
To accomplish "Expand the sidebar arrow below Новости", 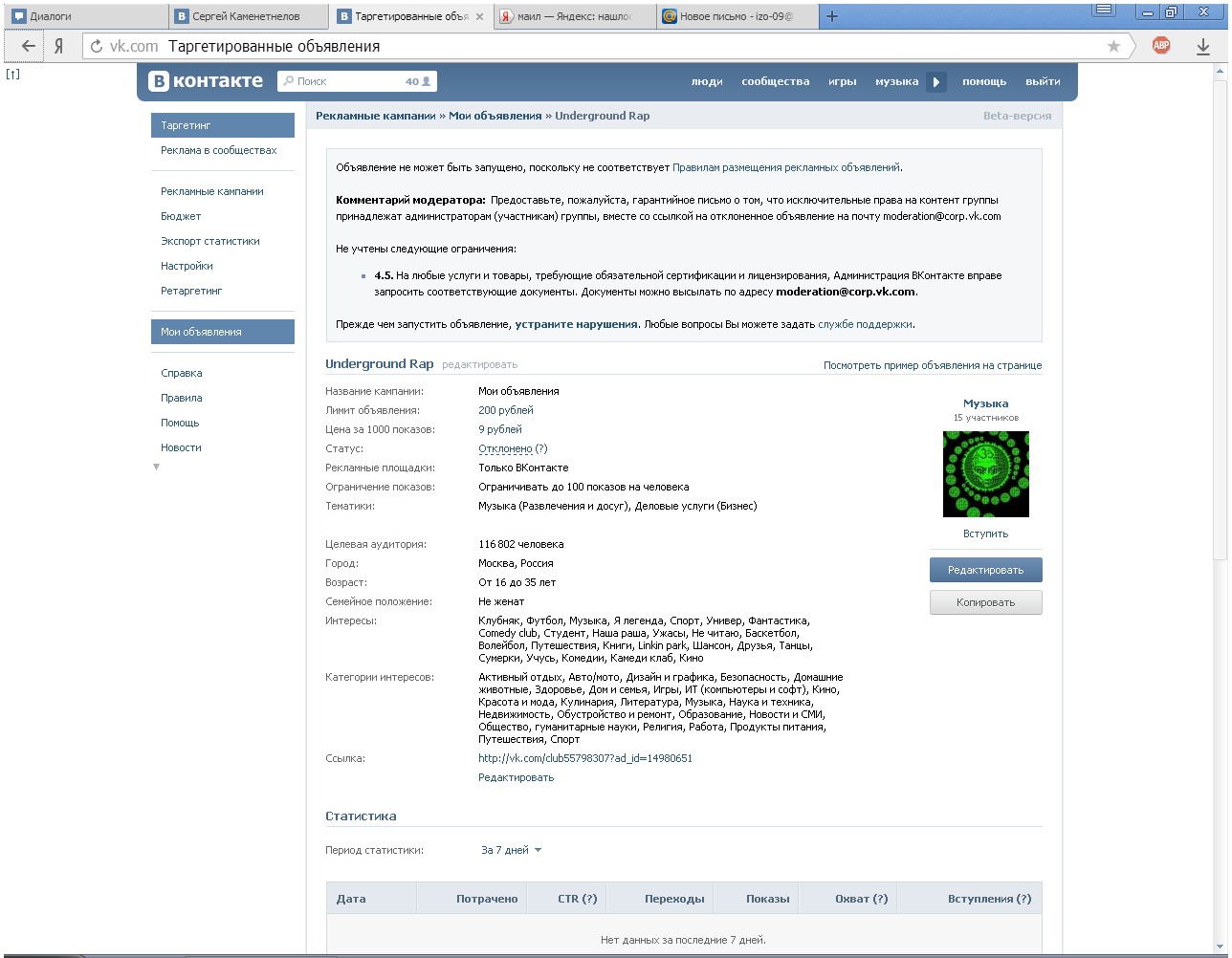I will tap(157, 467).
